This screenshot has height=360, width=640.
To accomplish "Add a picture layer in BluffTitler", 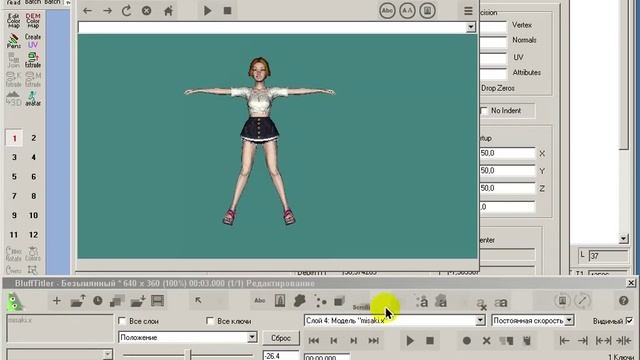I will click(280, 301).
